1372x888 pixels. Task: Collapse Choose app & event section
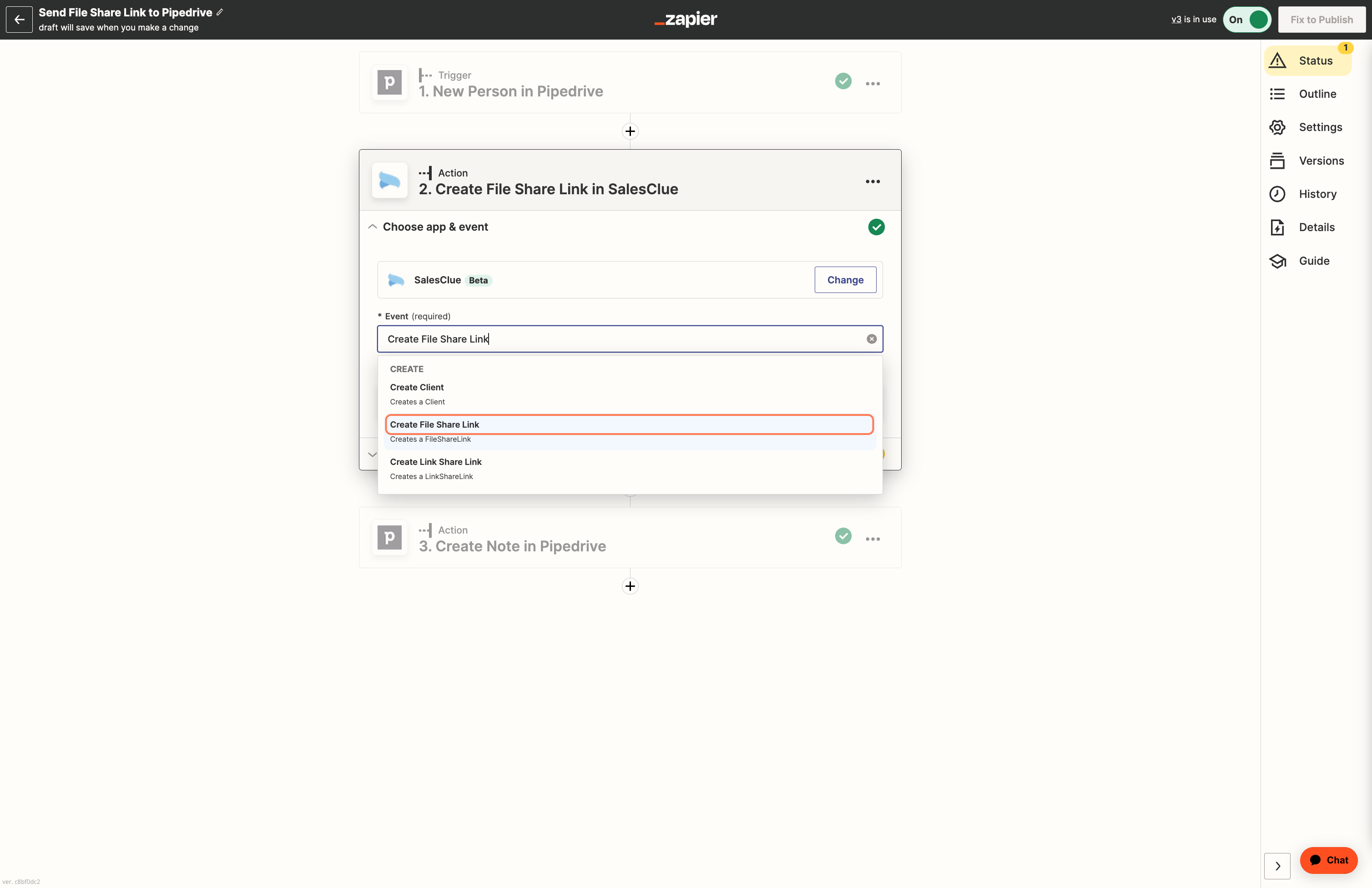(373, 227)
